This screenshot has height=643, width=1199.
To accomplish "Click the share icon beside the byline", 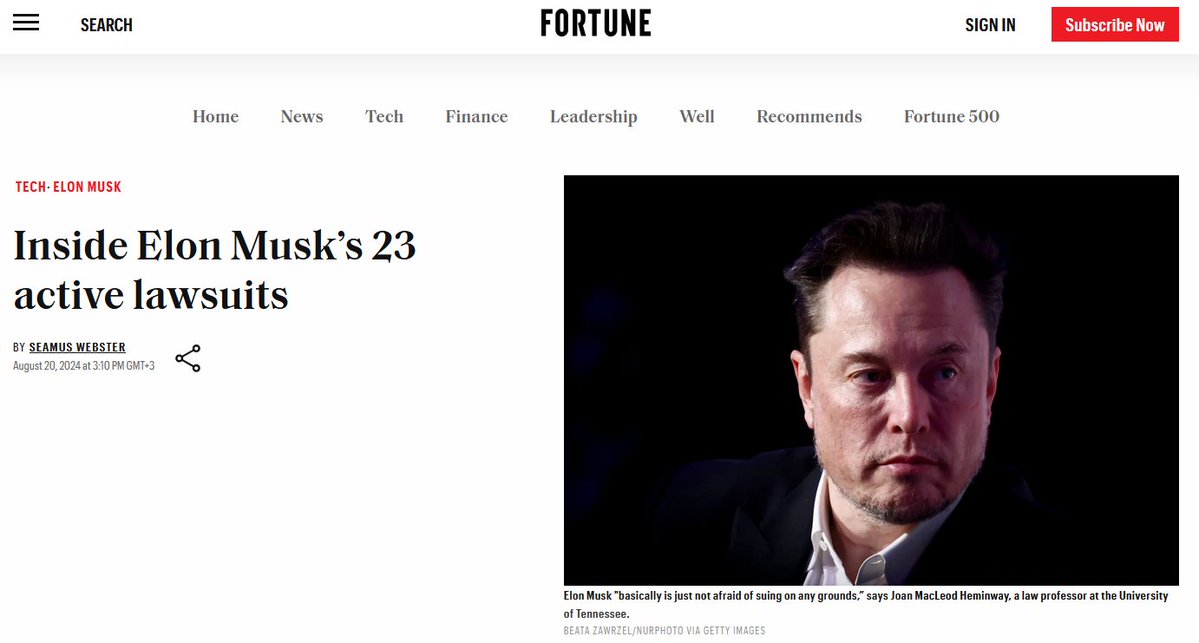I will 188,358.
